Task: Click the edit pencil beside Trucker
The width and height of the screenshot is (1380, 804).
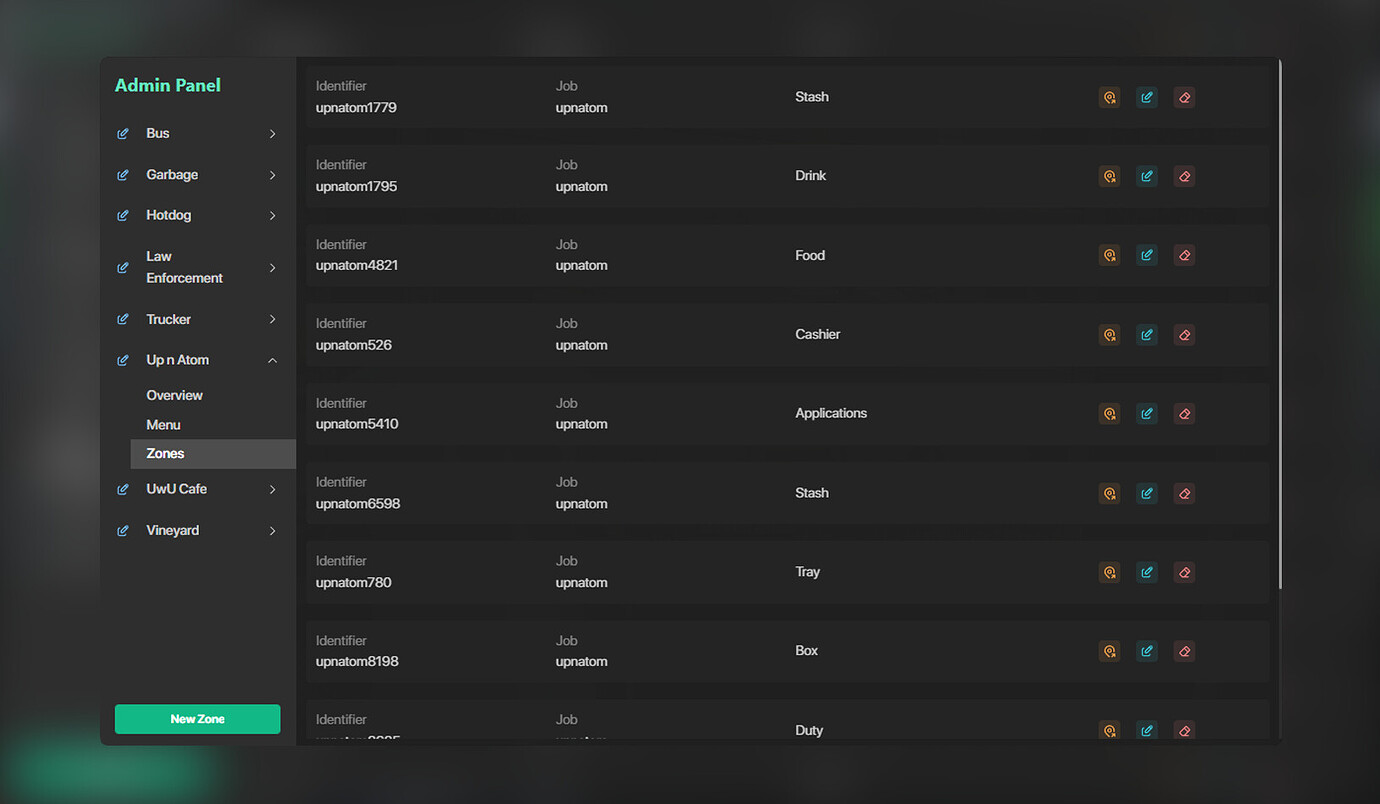Action: pos(122,319)
